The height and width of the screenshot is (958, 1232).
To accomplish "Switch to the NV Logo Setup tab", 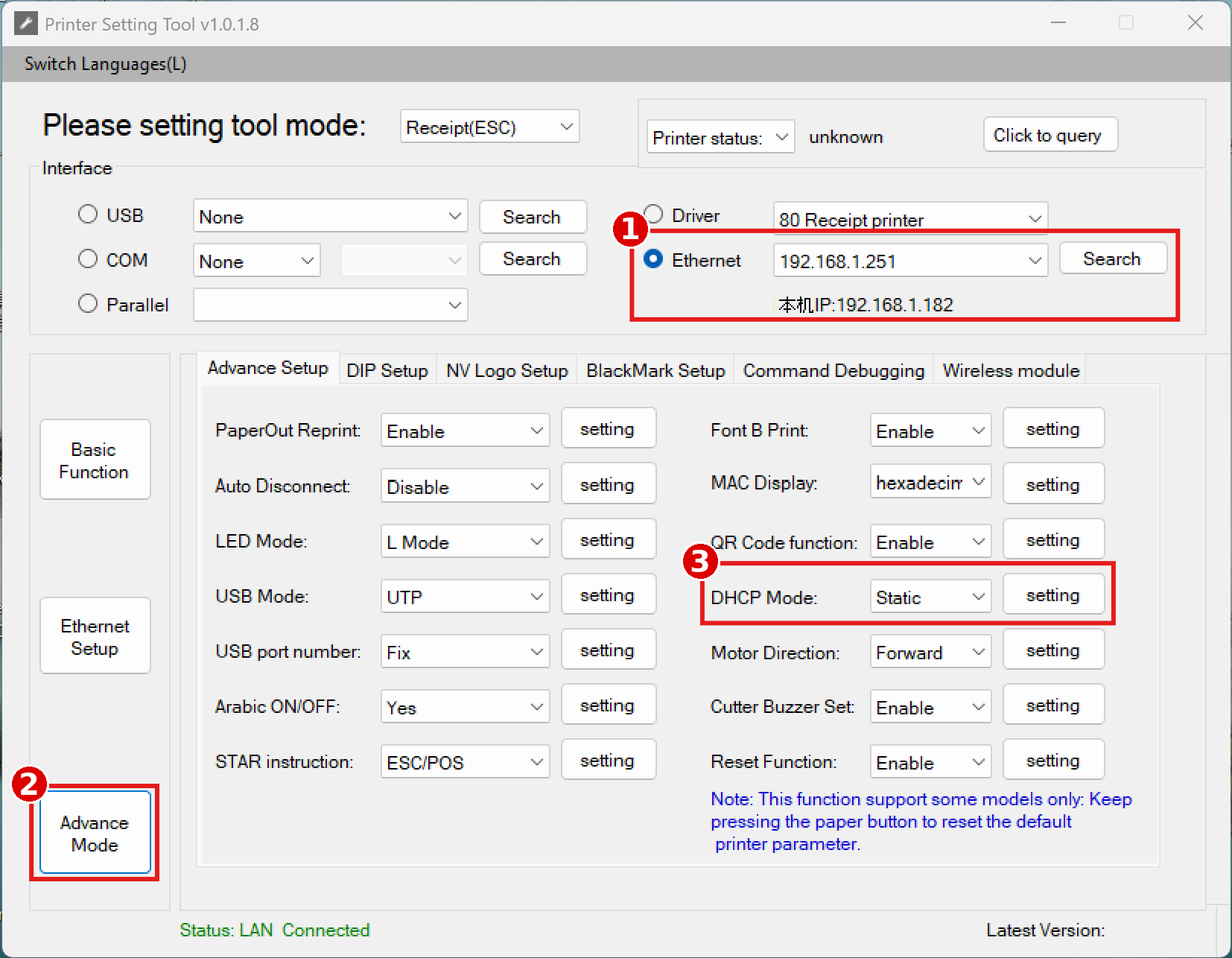I will click(507, 370).
